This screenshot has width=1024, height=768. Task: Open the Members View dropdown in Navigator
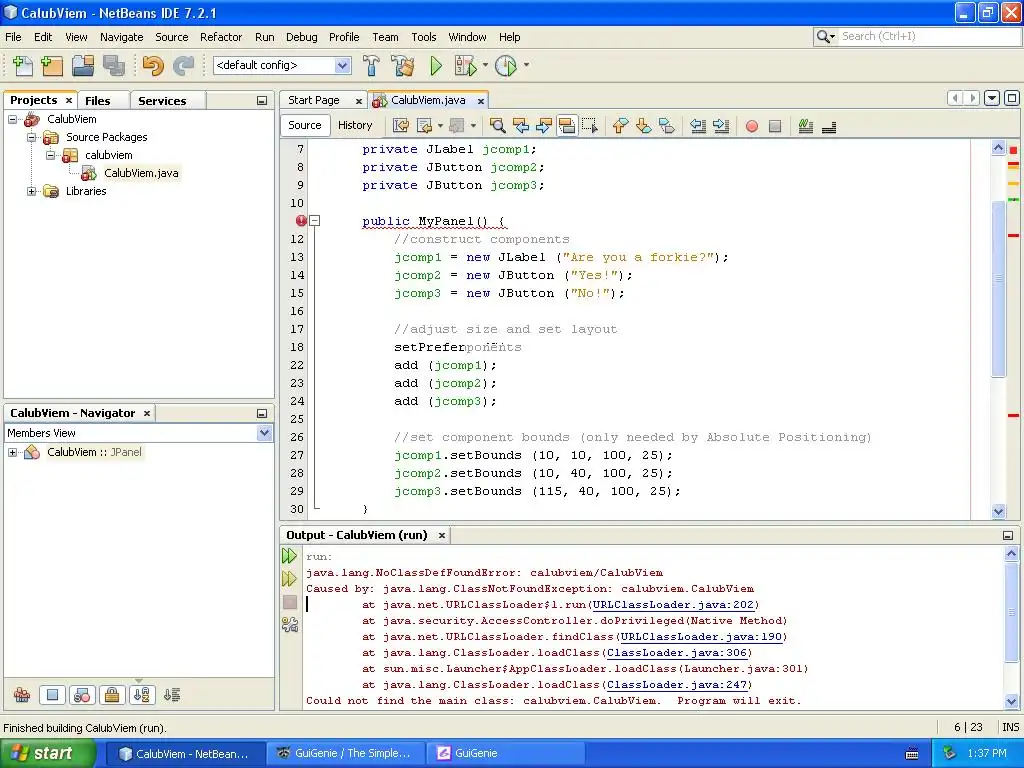[x=264, y=433]
